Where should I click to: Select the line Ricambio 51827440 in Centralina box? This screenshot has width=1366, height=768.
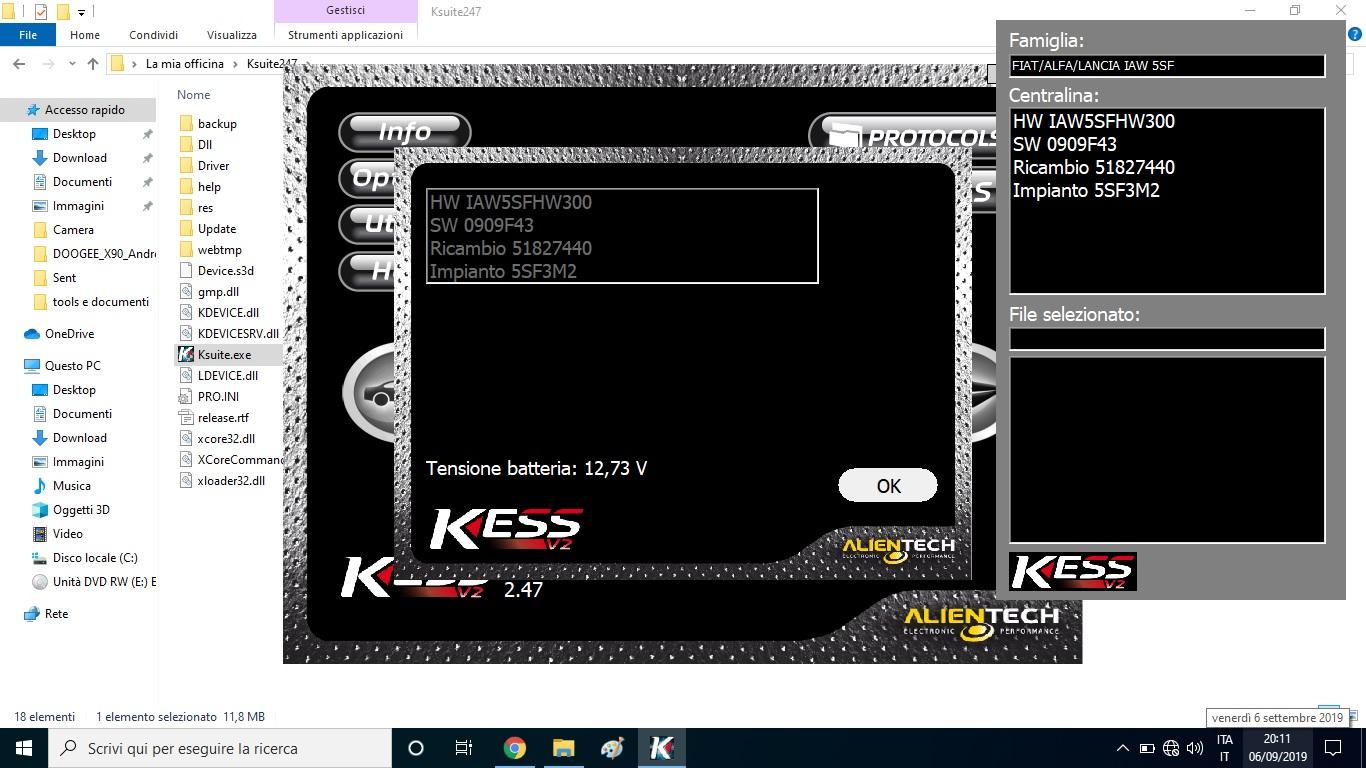point(1093,167)
